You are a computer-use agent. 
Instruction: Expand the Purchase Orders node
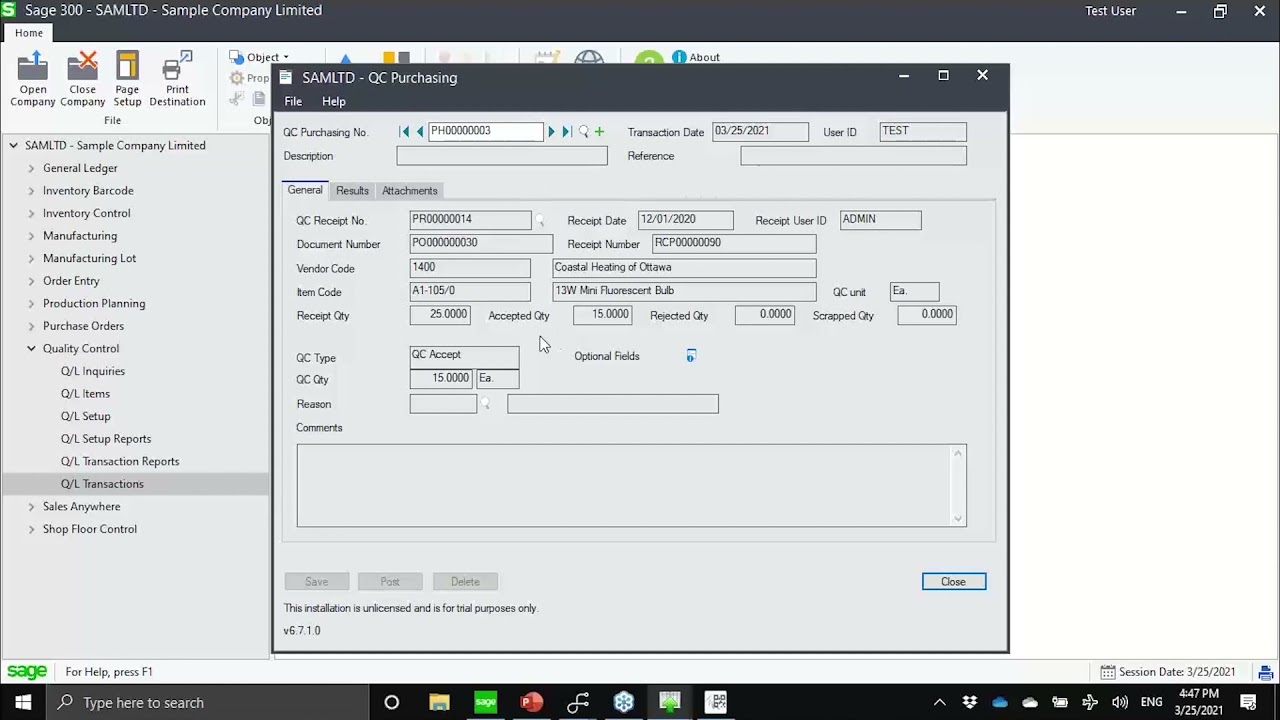[31, 326]
